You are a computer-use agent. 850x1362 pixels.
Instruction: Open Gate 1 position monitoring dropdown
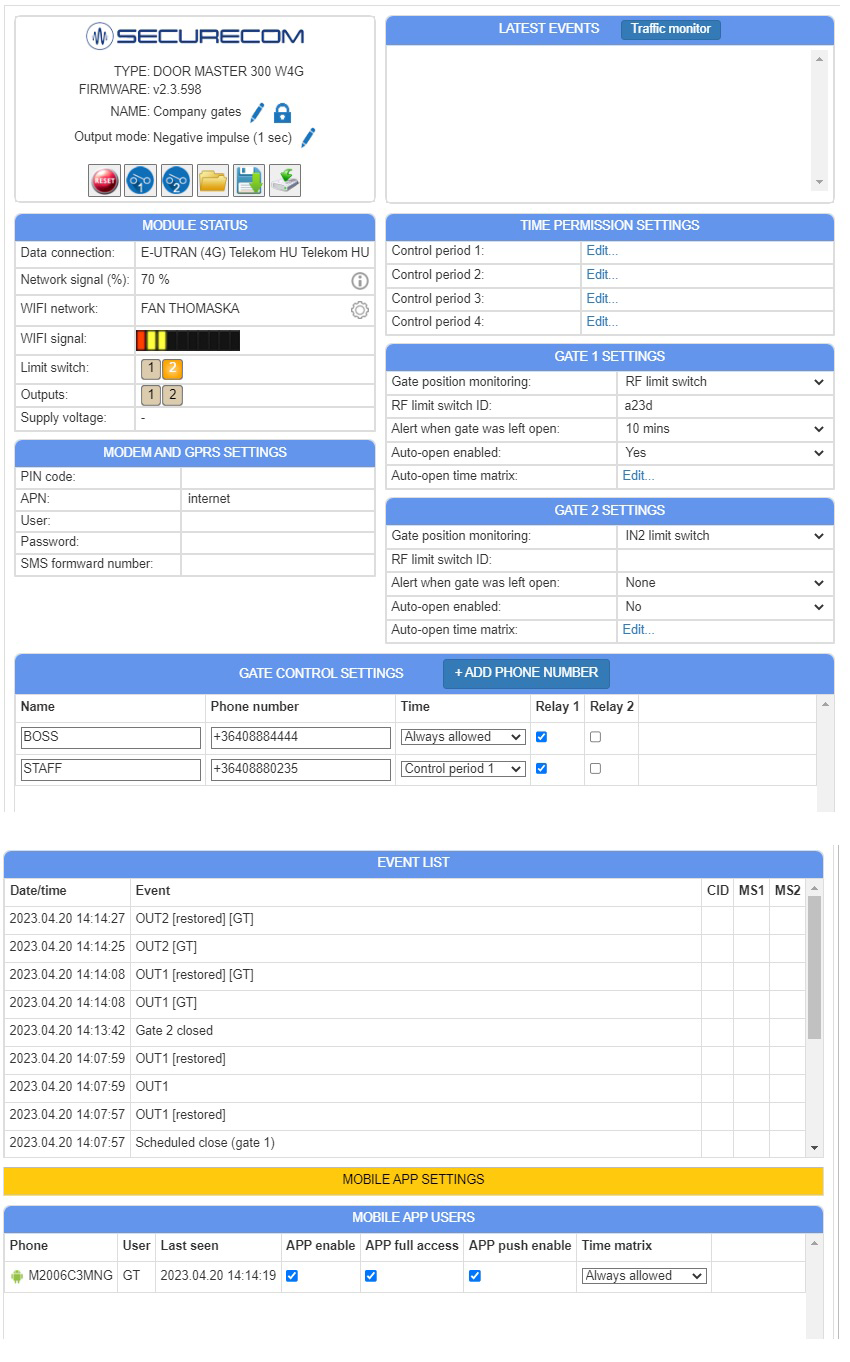[724, 382]
